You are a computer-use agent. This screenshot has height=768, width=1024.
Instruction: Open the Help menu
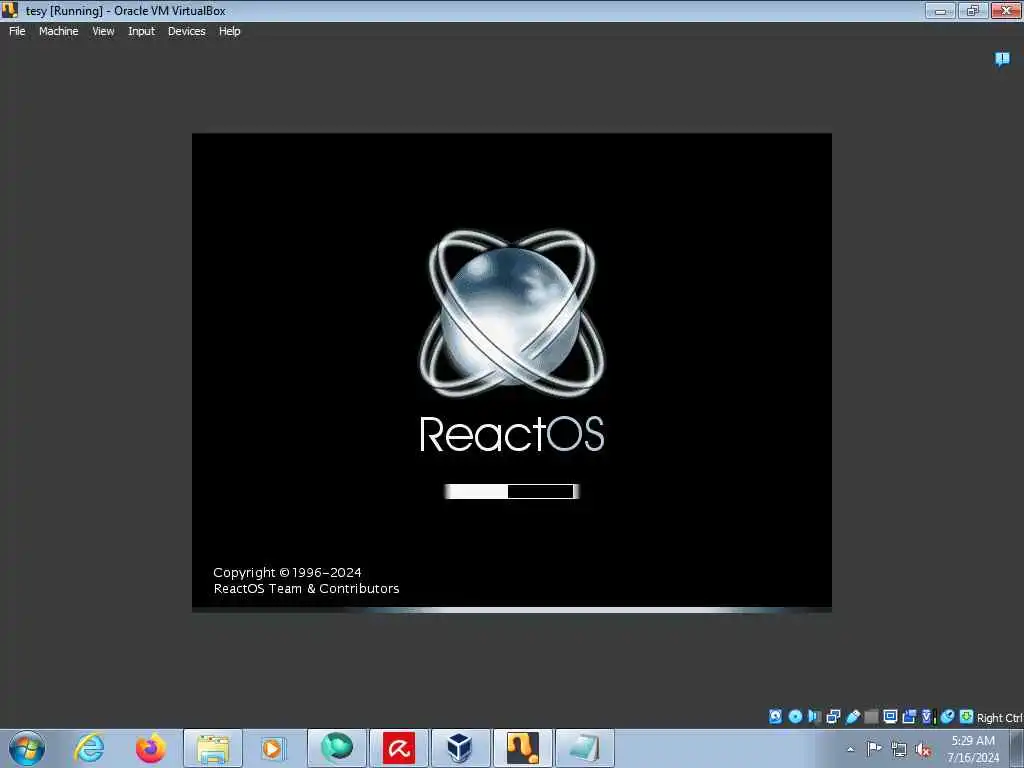tap(229, 31)
